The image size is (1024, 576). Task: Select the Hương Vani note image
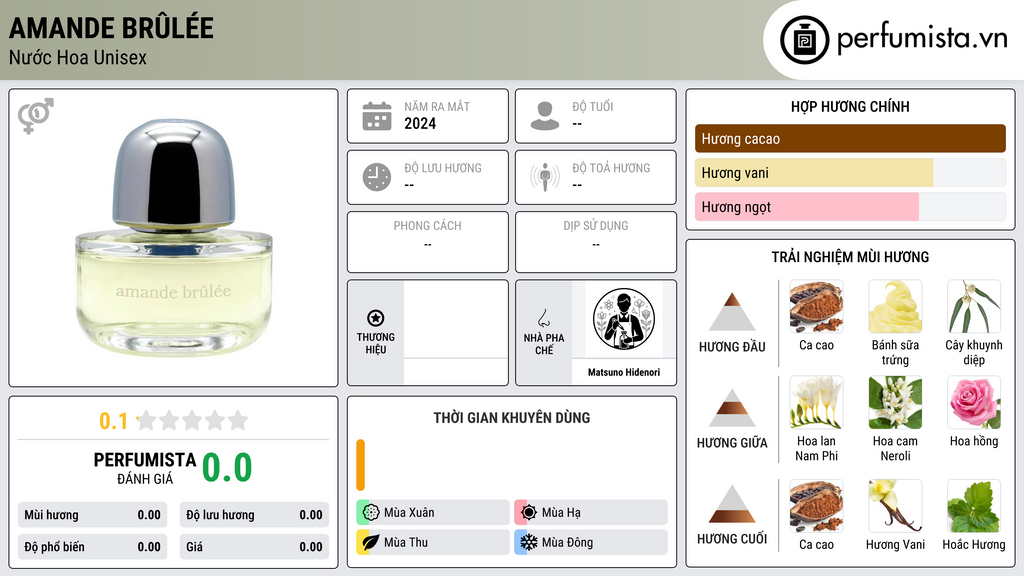pyautogui.click(x=895, y=505)
